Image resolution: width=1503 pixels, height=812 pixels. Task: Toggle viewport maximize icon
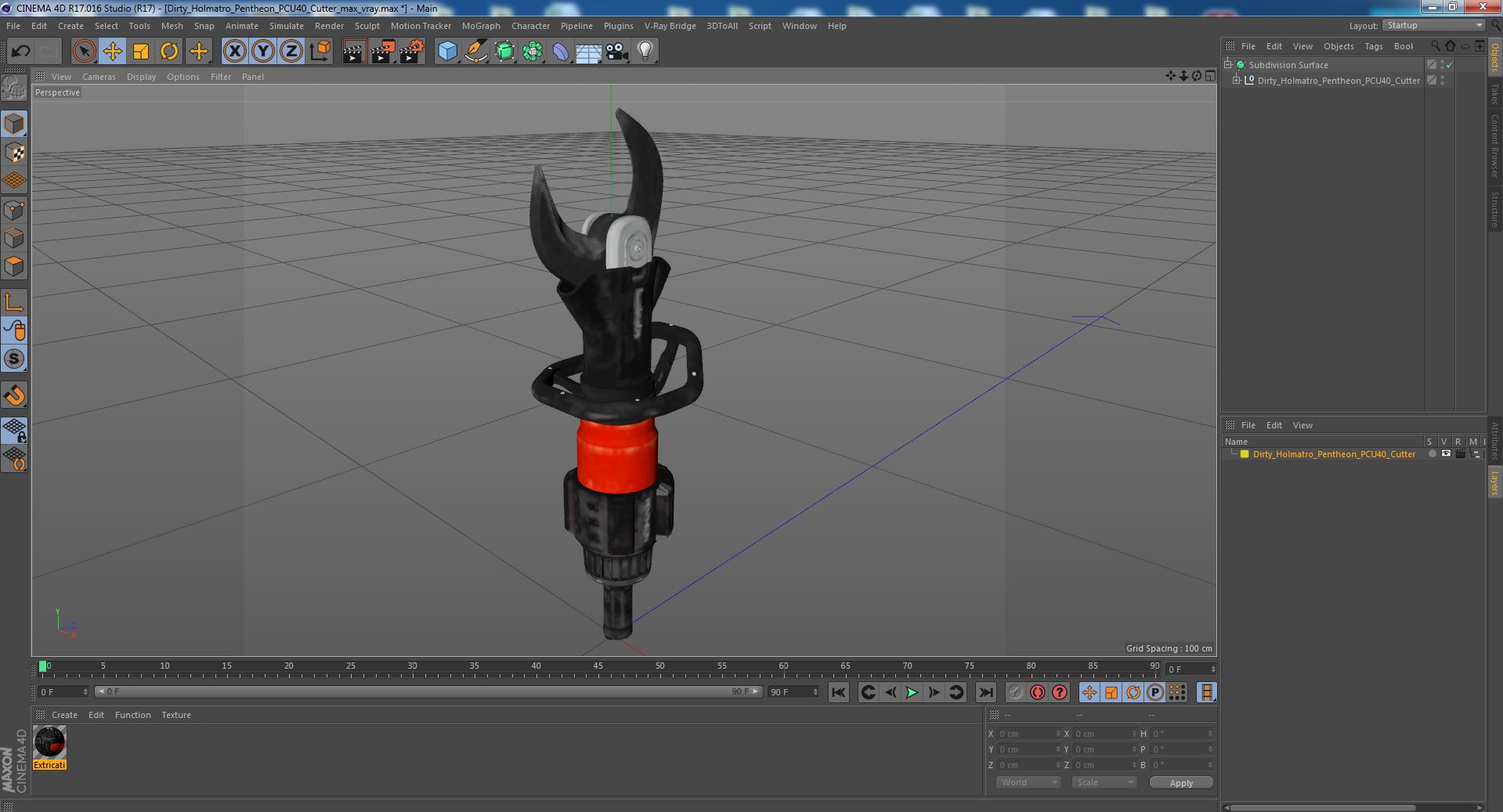pos(1210,76)
